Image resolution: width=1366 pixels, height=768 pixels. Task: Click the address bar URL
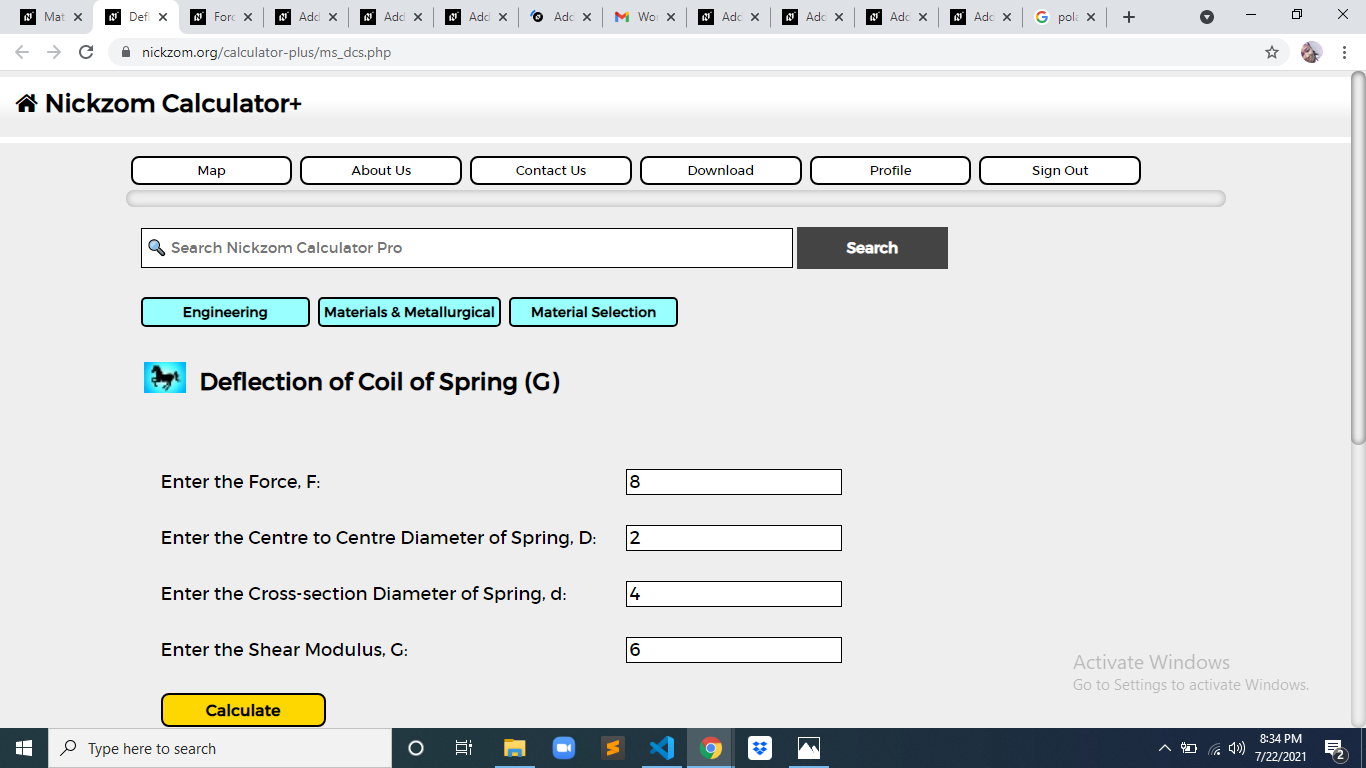[x=266, y=52]
